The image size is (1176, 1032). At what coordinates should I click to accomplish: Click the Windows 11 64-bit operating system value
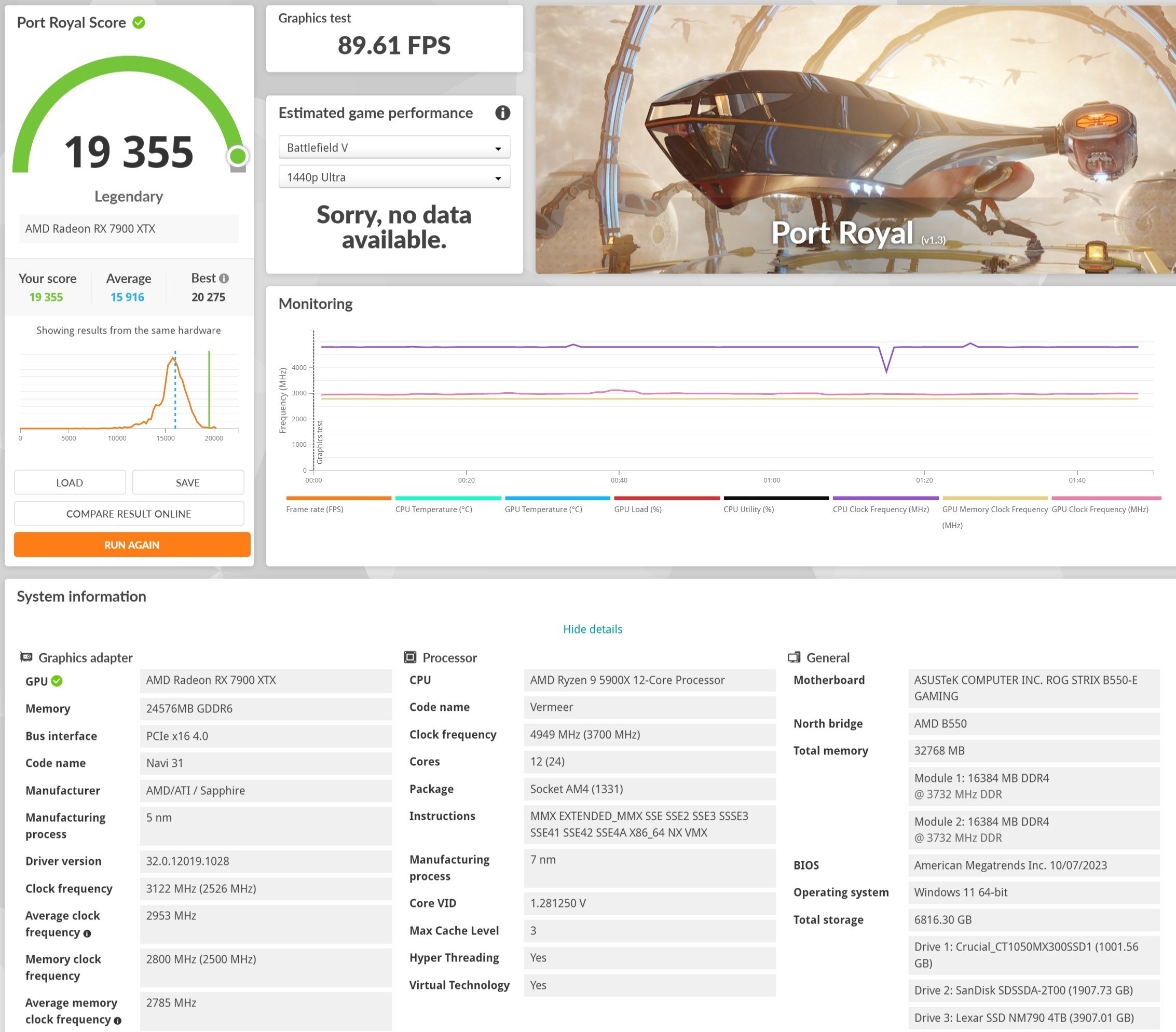tap(1034, 893)
